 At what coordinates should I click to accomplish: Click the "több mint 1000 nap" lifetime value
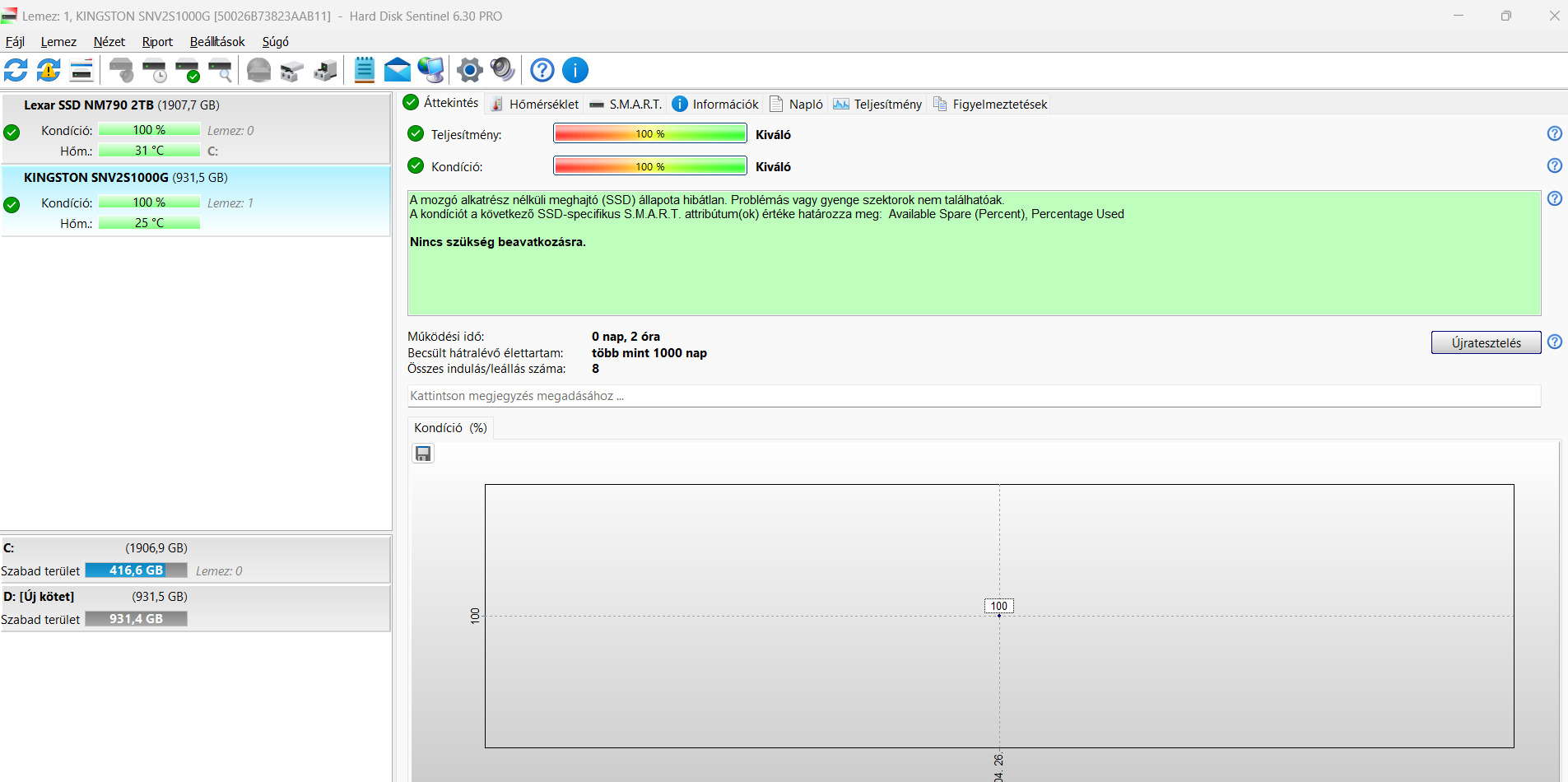[x=649, y=353]
